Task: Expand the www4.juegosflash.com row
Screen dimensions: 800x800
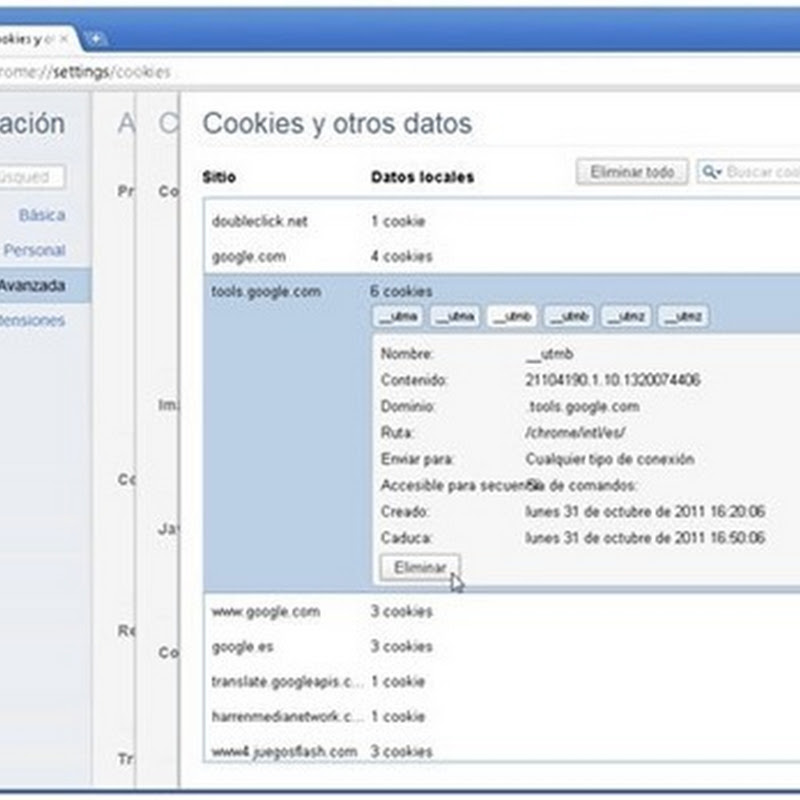Action: pos(502,751)
